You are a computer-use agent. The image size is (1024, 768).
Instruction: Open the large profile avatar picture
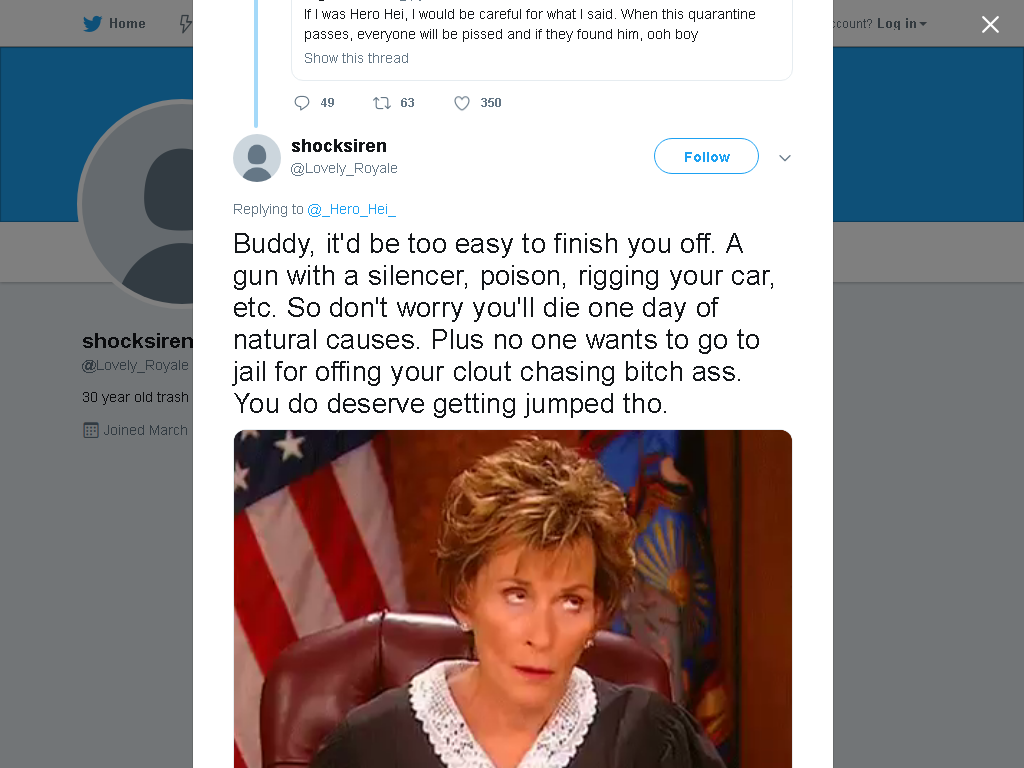[135, 202]
